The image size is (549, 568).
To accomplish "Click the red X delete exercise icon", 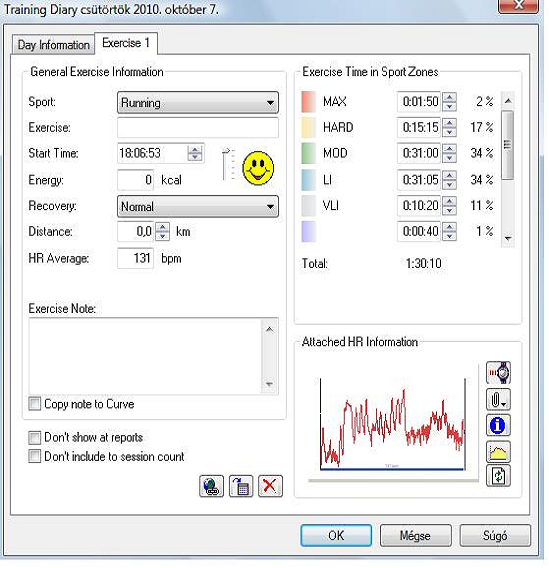I will [270, 486].
